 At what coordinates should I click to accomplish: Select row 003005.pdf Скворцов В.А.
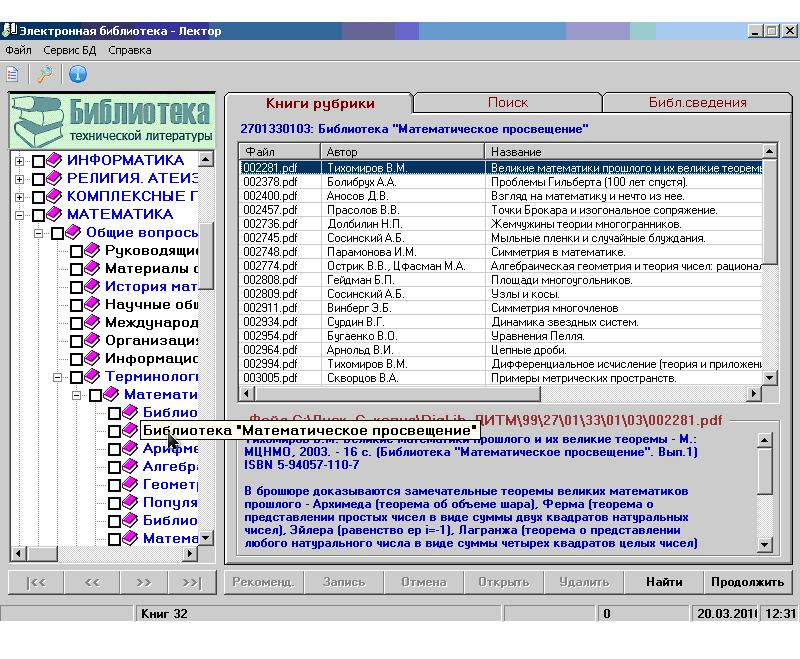pyautogui.click(x=502, y=378)
